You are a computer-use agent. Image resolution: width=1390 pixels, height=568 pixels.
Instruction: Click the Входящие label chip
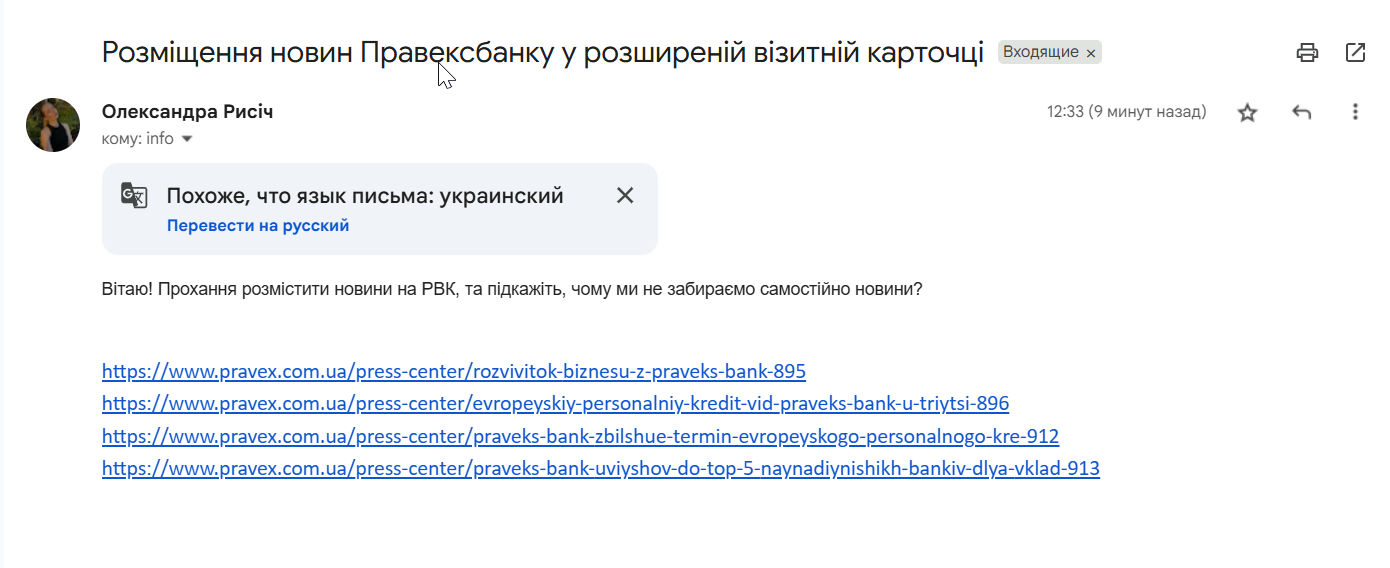1040,52
